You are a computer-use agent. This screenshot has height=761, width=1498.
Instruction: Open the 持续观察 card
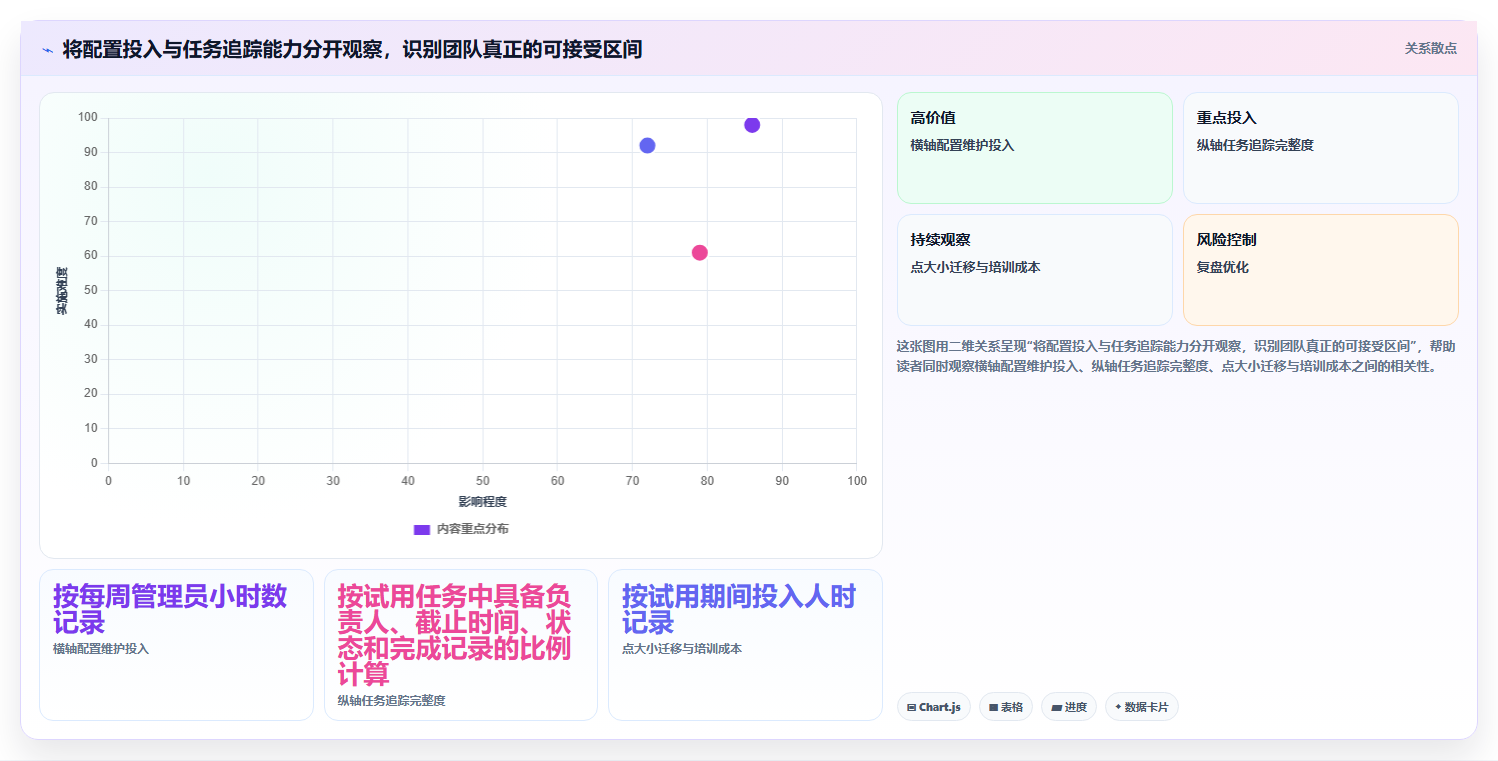pos(1034,270)
